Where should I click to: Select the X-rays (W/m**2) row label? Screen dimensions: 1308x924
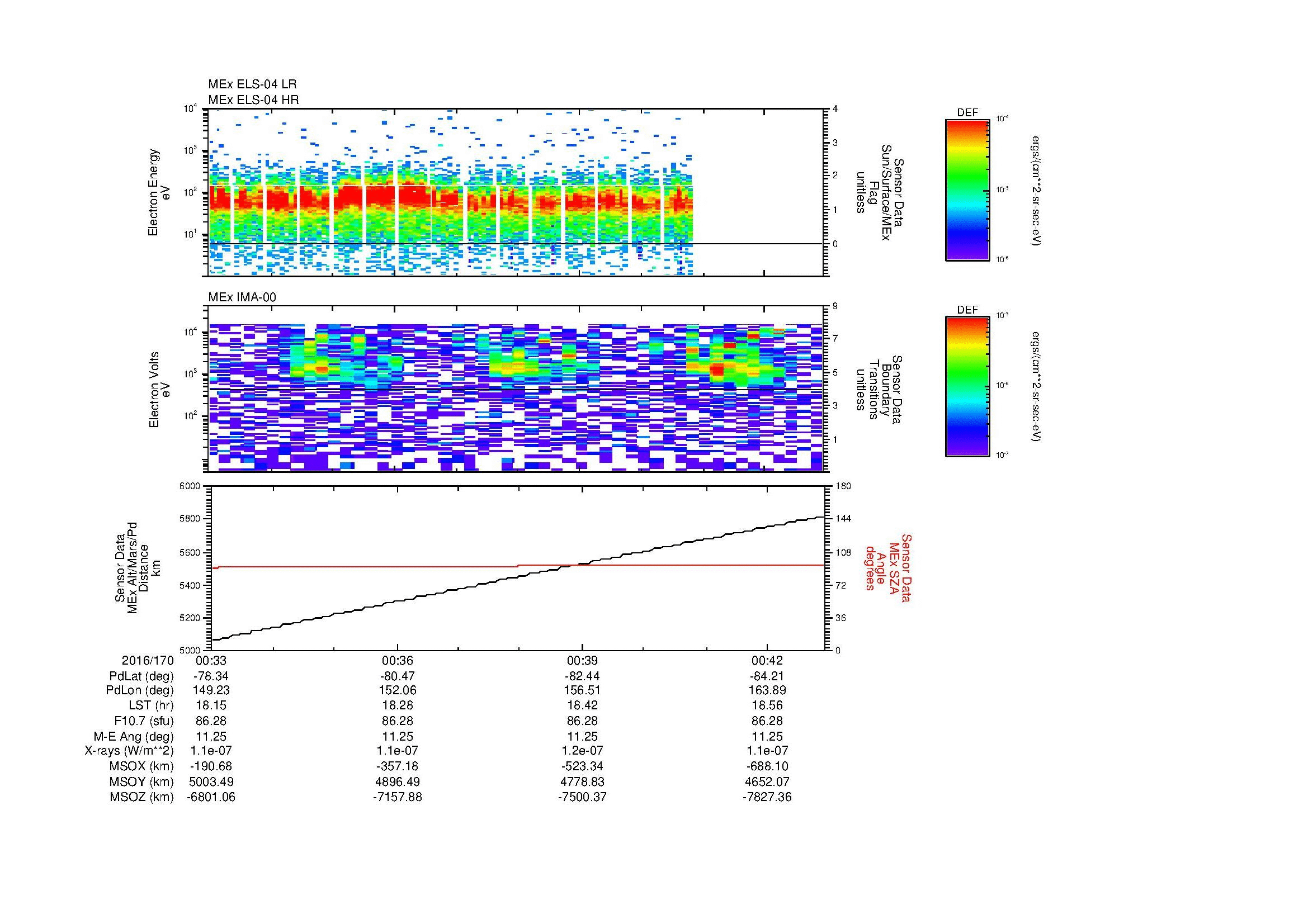(x=129, y=751)
